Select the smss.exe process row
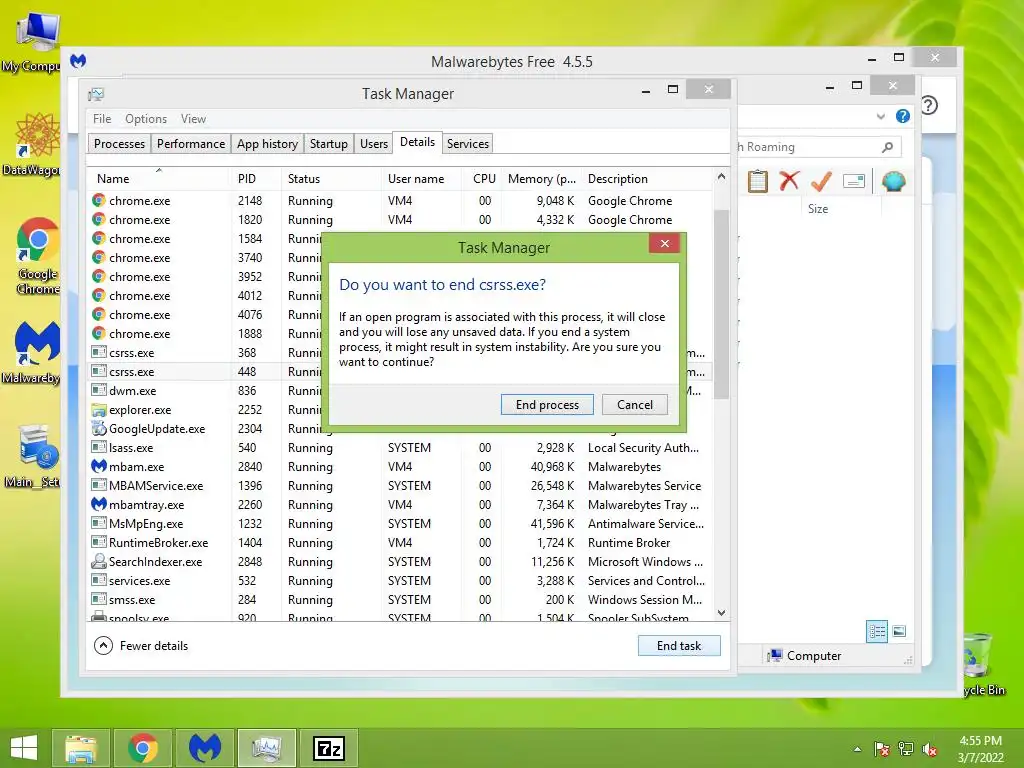Image resolution: width=1024 pixels, height=768 pixels. pyautogui.click(x=400, y=600)
